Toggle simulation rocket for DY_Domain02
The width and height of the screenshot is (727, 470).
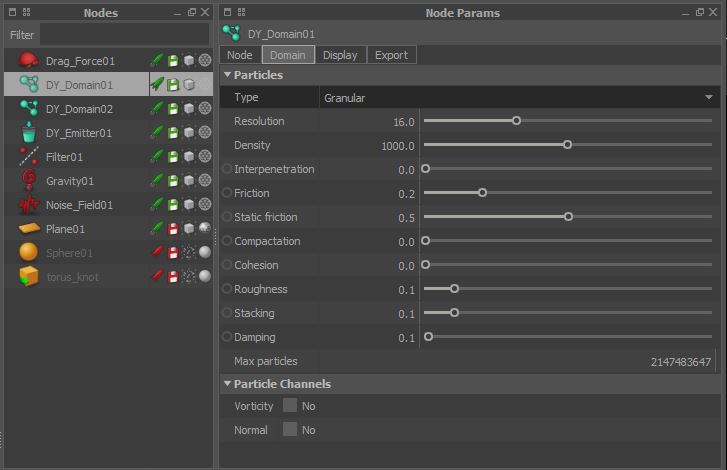pos(157,109)
